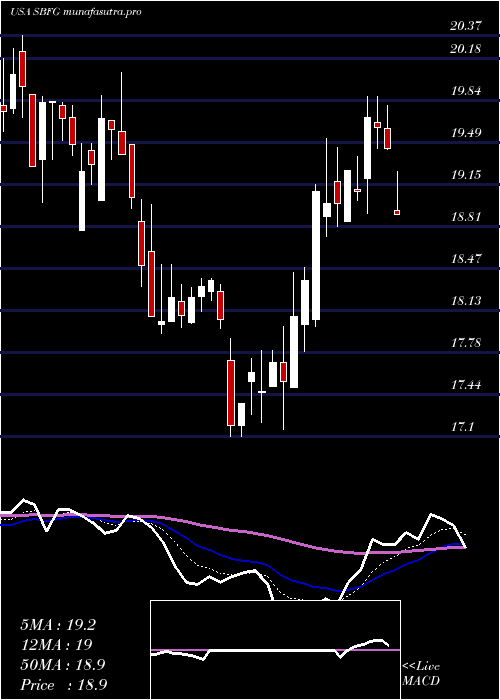Click the 20.37 price label
This screenshot has height=700, width=500.
[466, 26]
